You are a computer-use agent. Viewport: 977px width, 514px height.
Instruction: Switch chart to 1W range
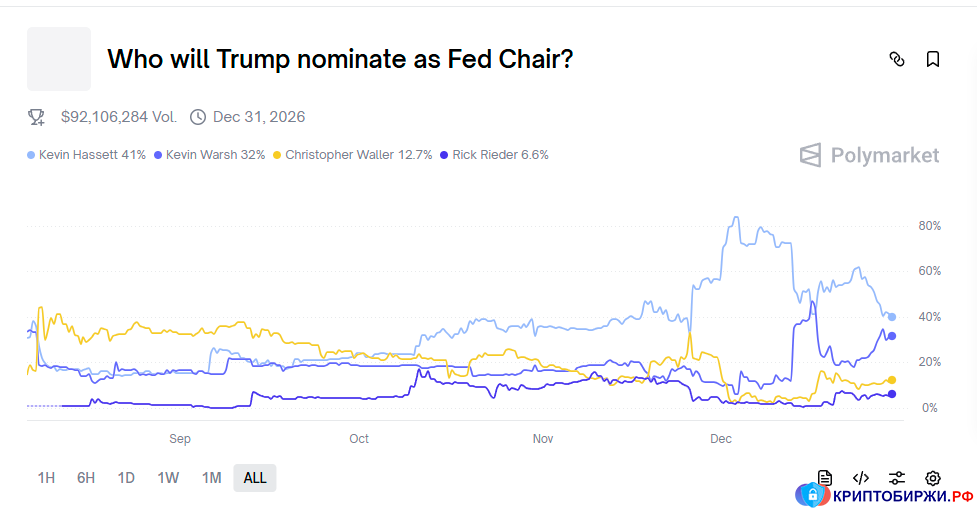[x=168, y=478]
